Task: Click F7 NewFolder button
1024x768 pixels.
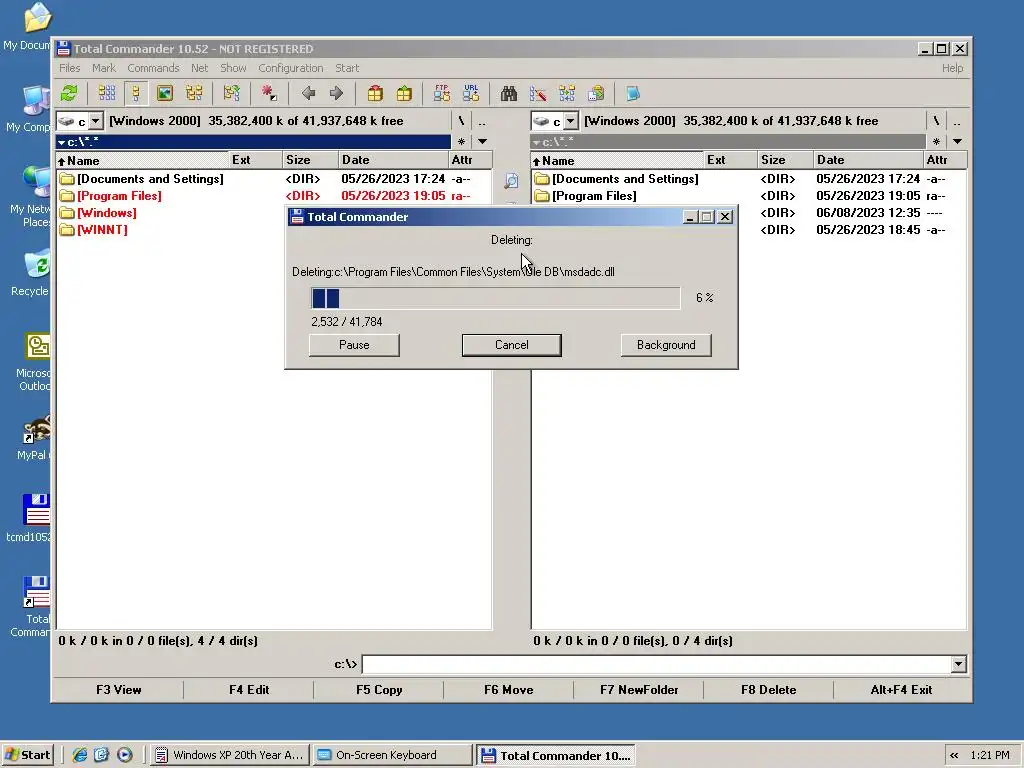Action: [x=639, y=690]
